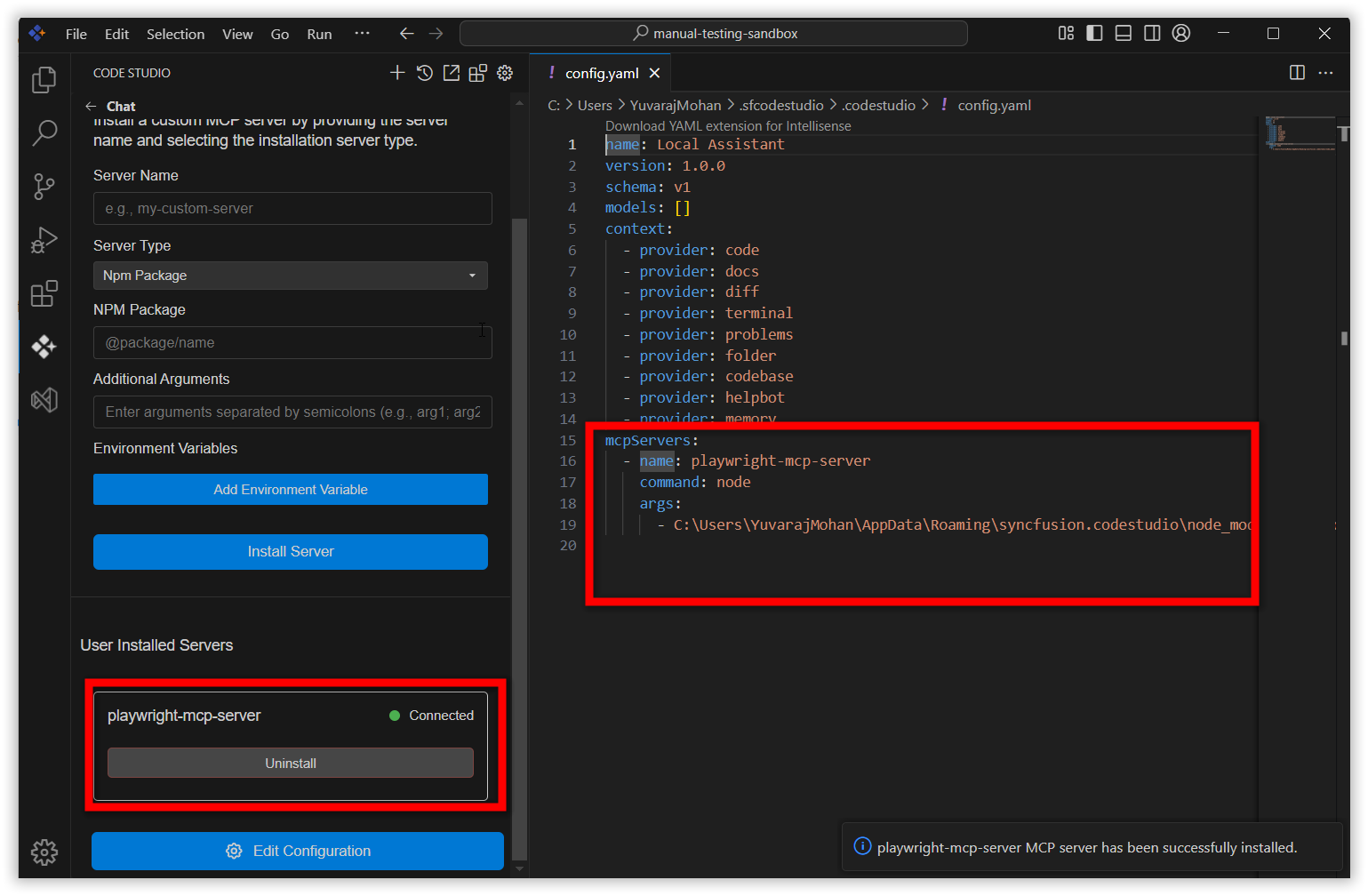Click the Install Server button

click(291, 551)
